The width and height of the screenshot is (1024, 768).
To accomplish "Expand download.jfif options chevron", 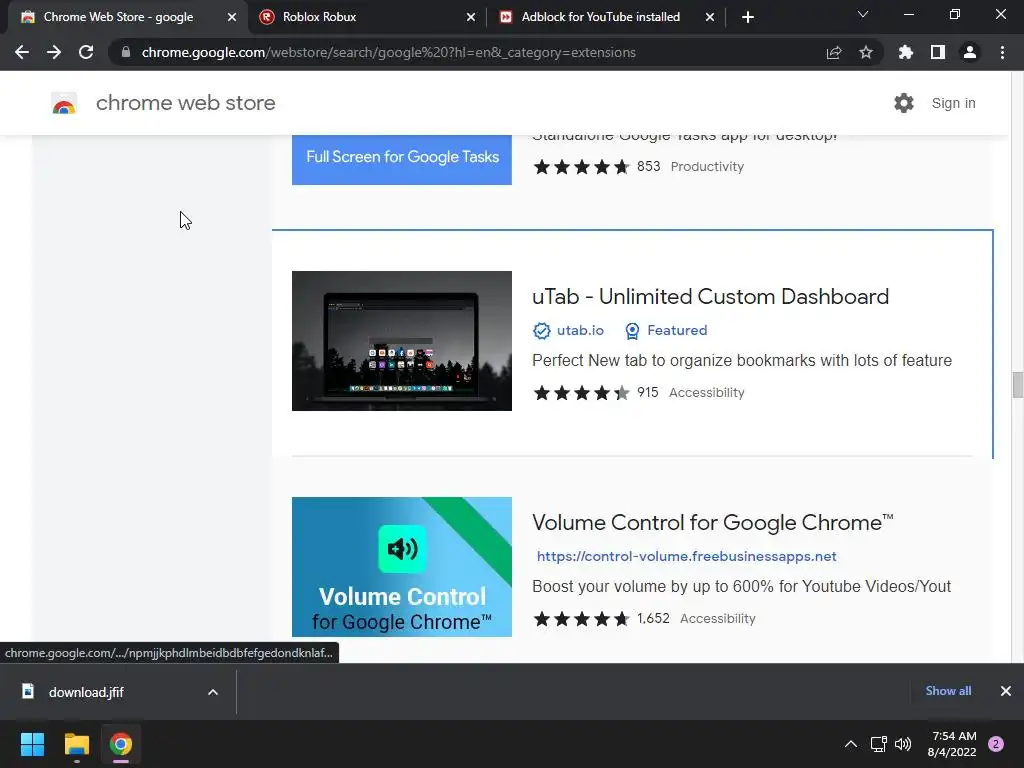I will pos(213,692).
